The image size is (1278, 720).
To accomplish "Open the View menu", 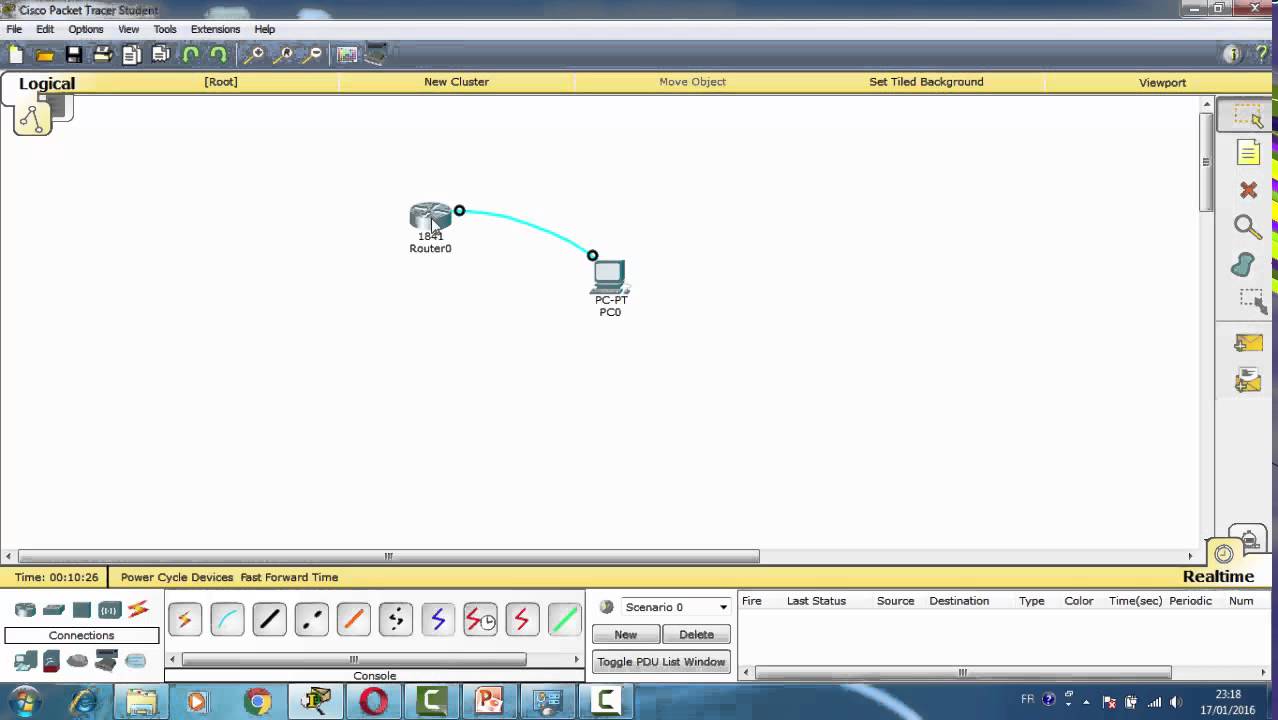I will [x=129, y=29].
